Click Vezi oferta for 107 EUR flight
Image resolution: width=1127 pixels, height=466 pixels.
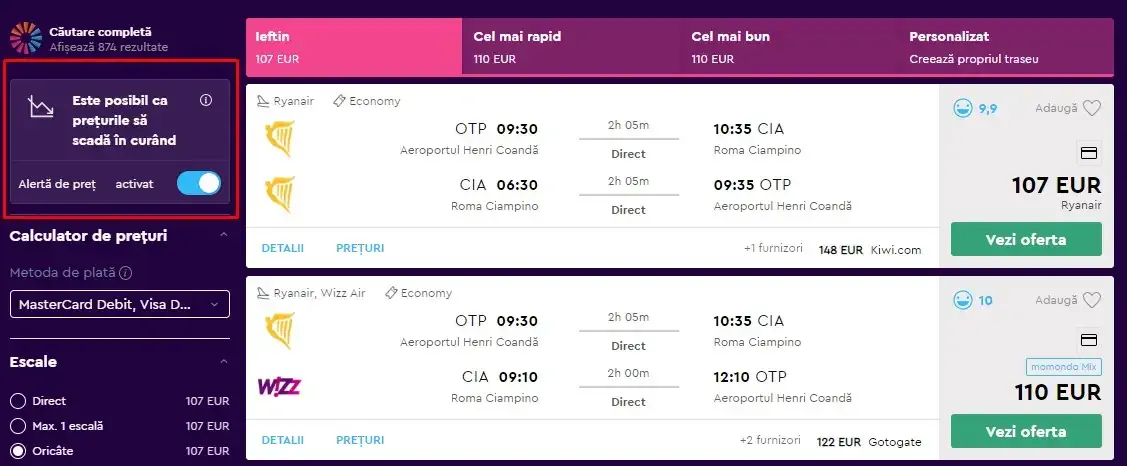(1026, 239)
